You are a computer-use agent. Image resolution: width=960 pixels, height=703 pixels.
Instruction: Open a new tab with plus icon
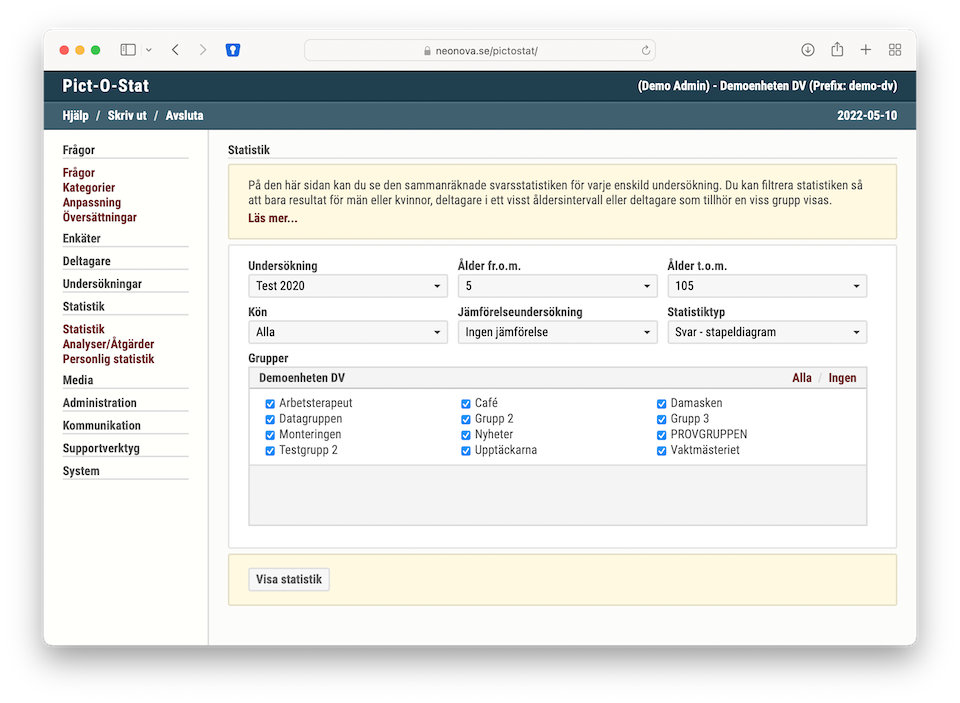(x=866, y=50)
